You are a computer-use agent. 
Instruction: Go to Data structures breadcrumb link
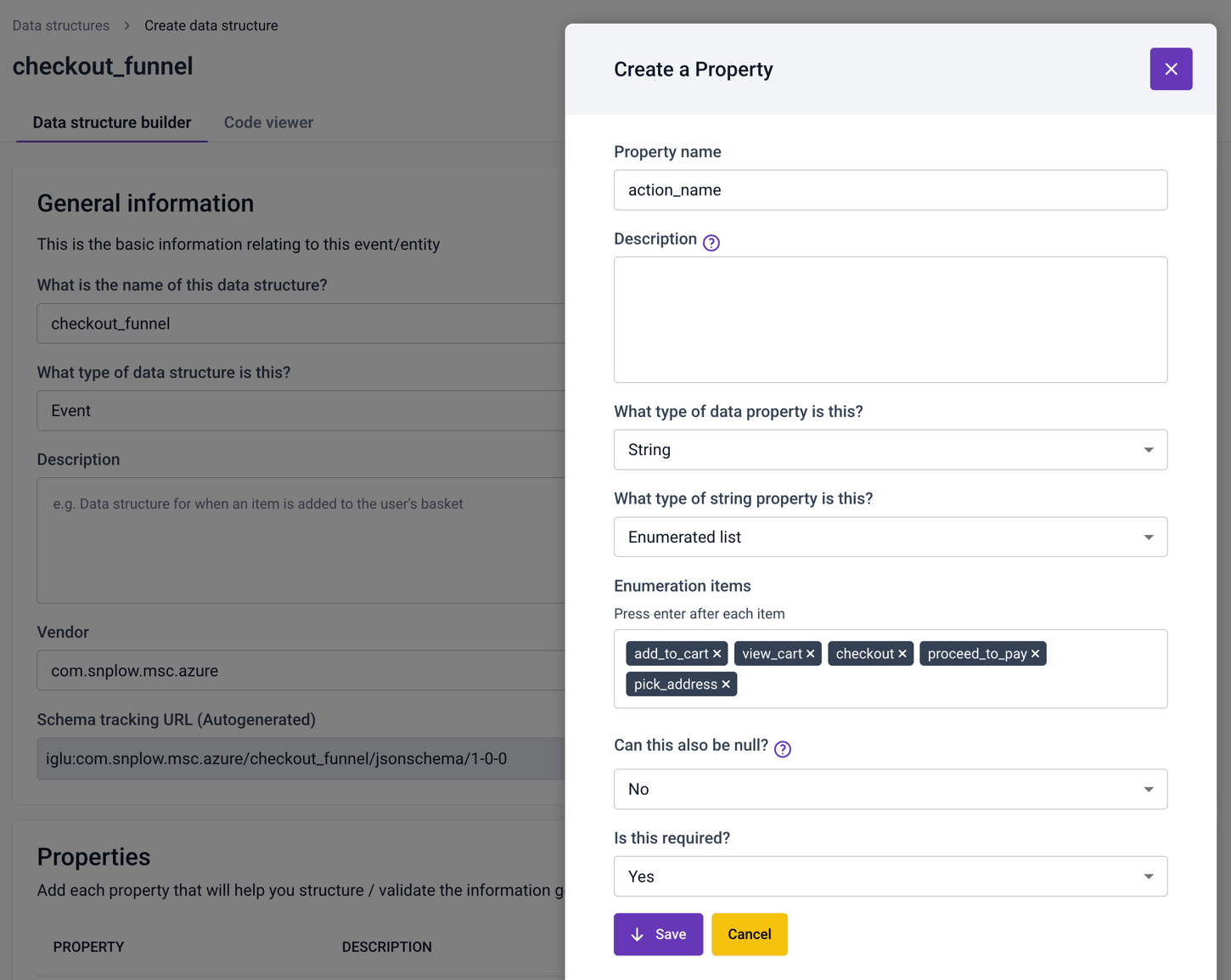[x=61, y=25]
